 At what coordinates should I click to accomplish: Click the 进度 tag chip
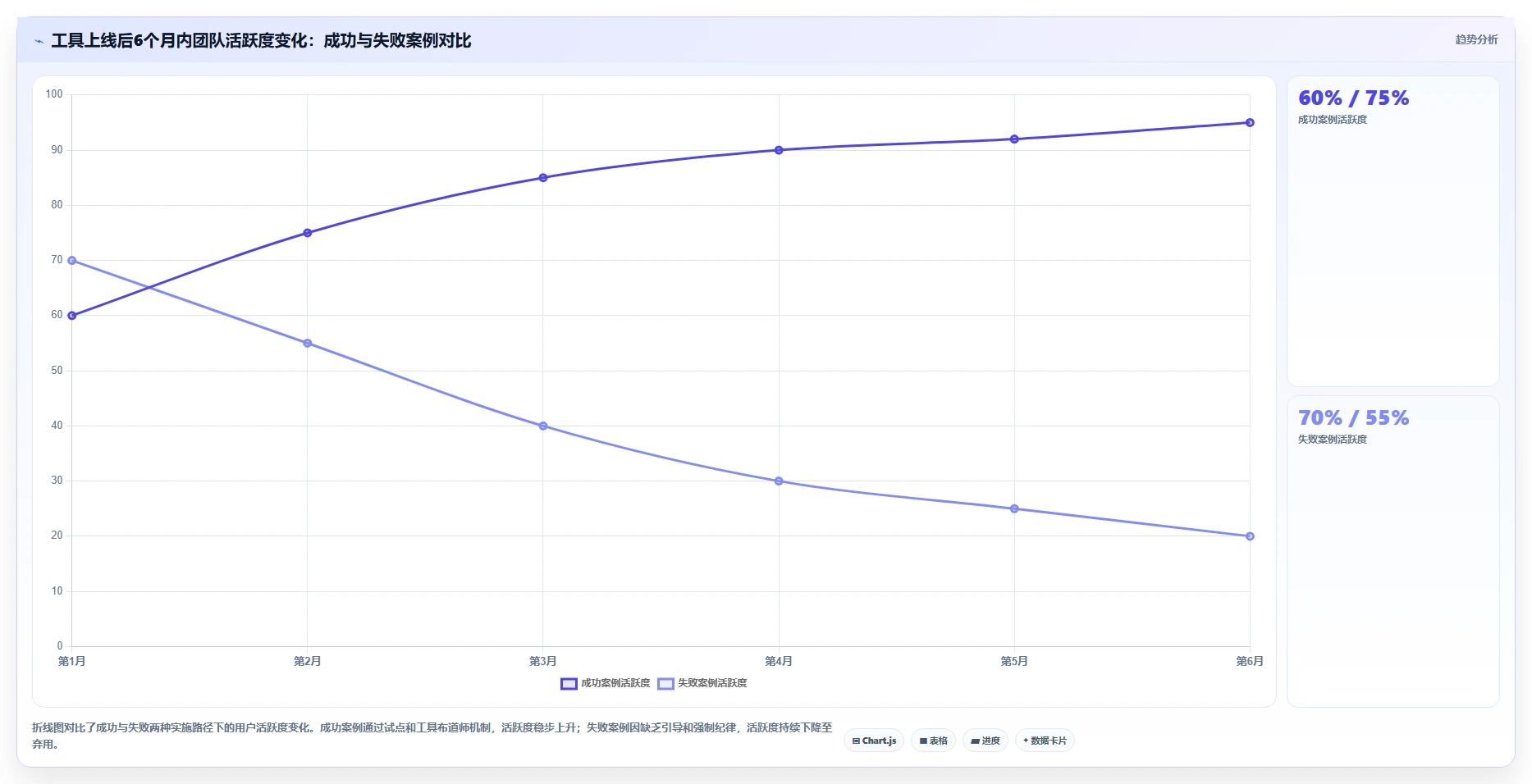(x=985, y=741)
